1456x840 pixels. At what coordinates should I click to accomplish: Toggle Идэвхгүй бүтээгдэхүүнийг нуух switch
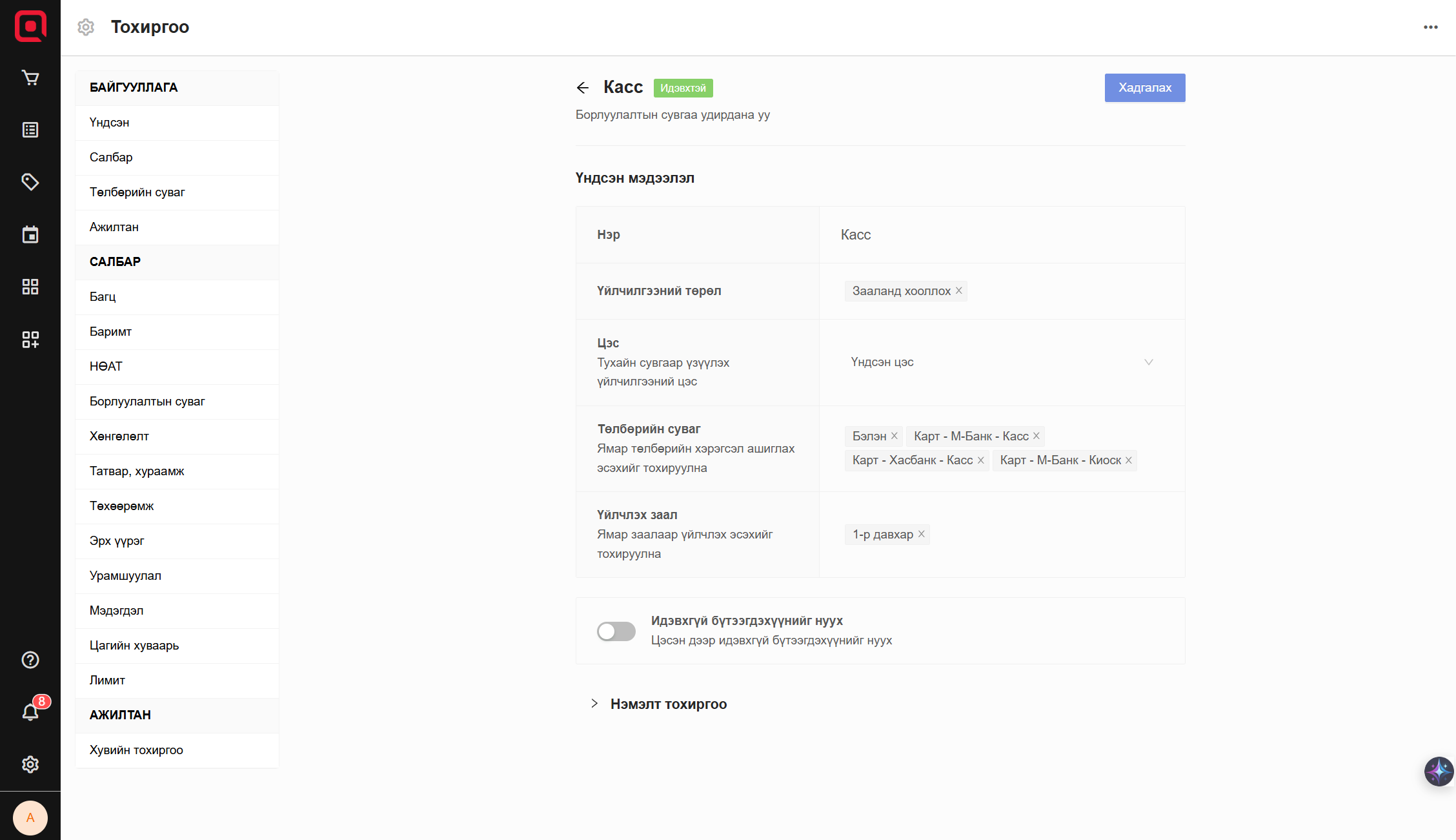[616, 631]
